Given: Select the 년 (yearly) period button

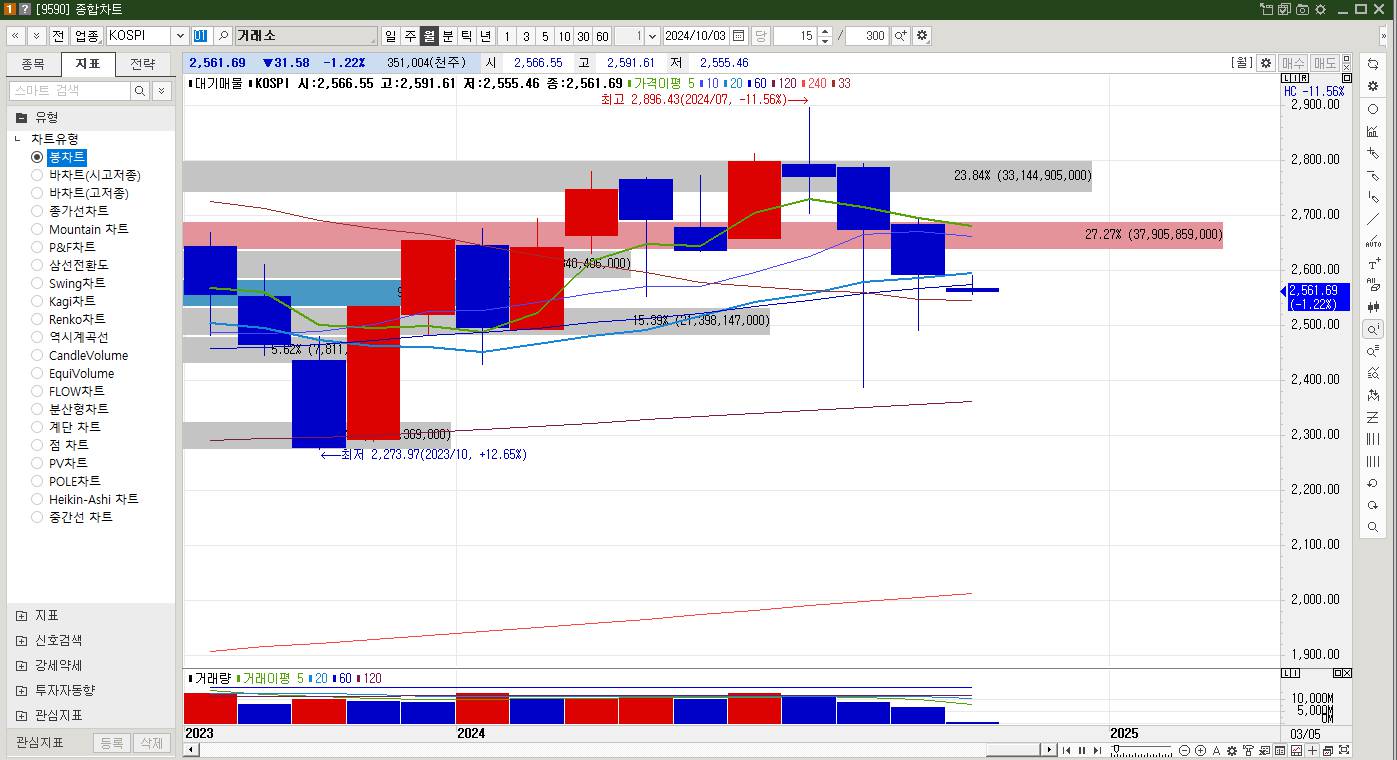Looking at the screenshot, I should (x=485, y=35).
